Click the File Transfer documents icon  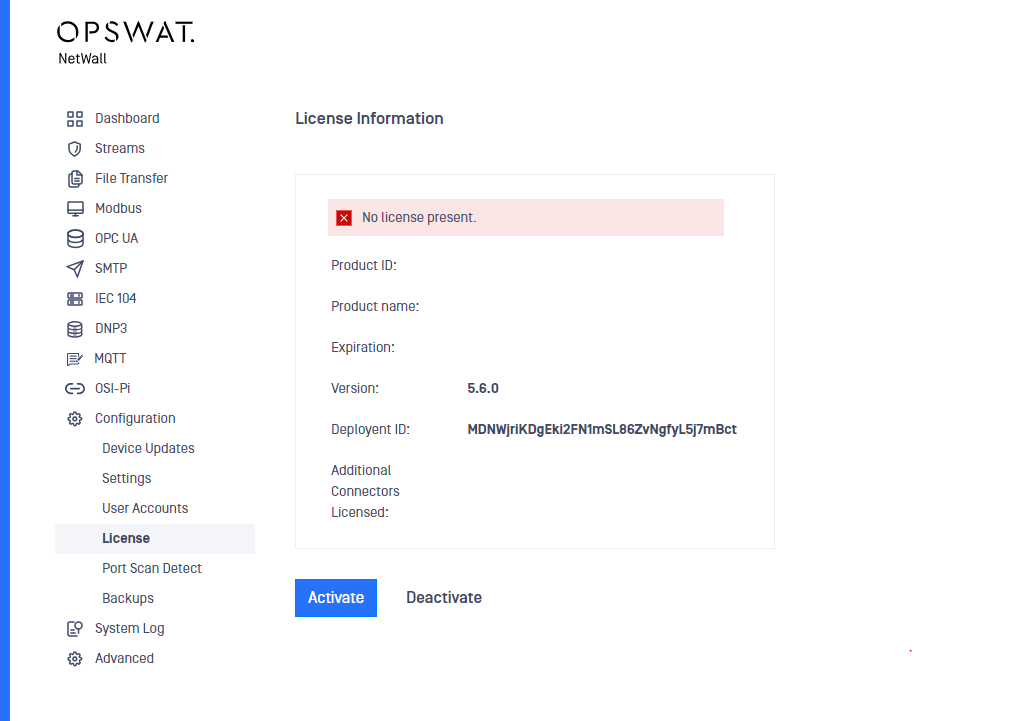coord(75,179)
